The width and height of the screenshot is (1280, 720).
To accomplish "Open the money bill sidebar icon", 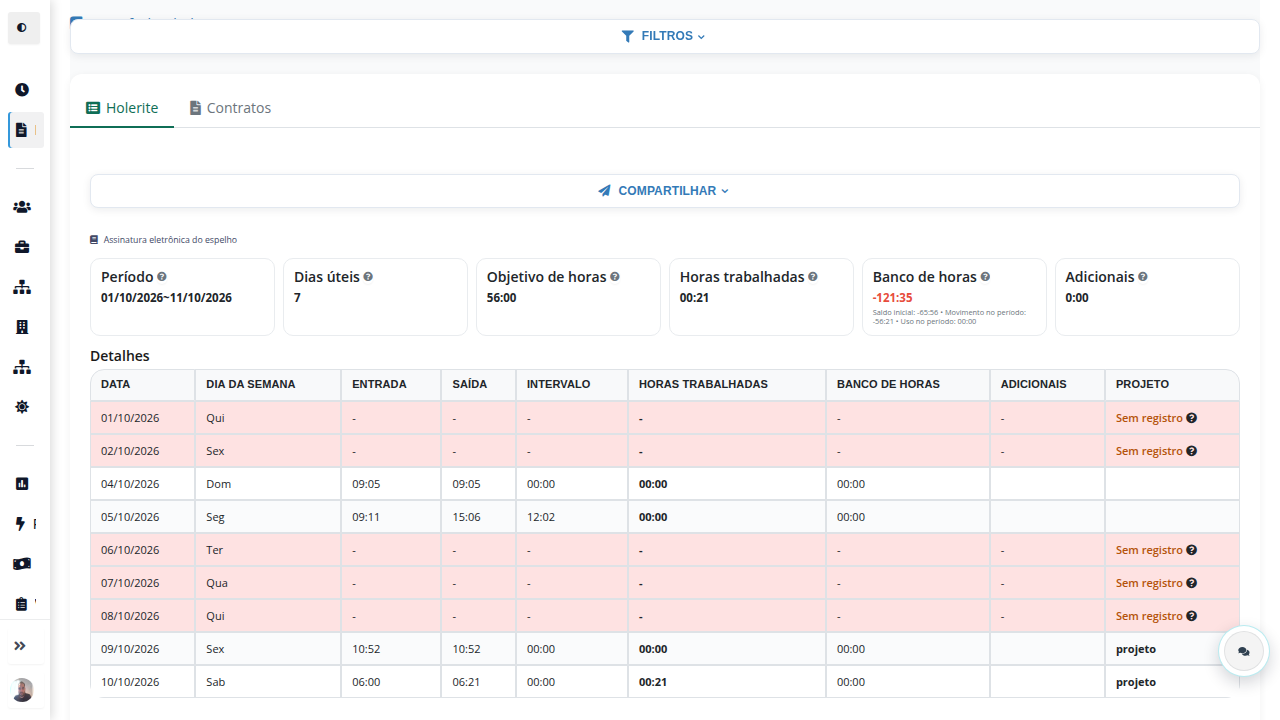I will 22,564.
